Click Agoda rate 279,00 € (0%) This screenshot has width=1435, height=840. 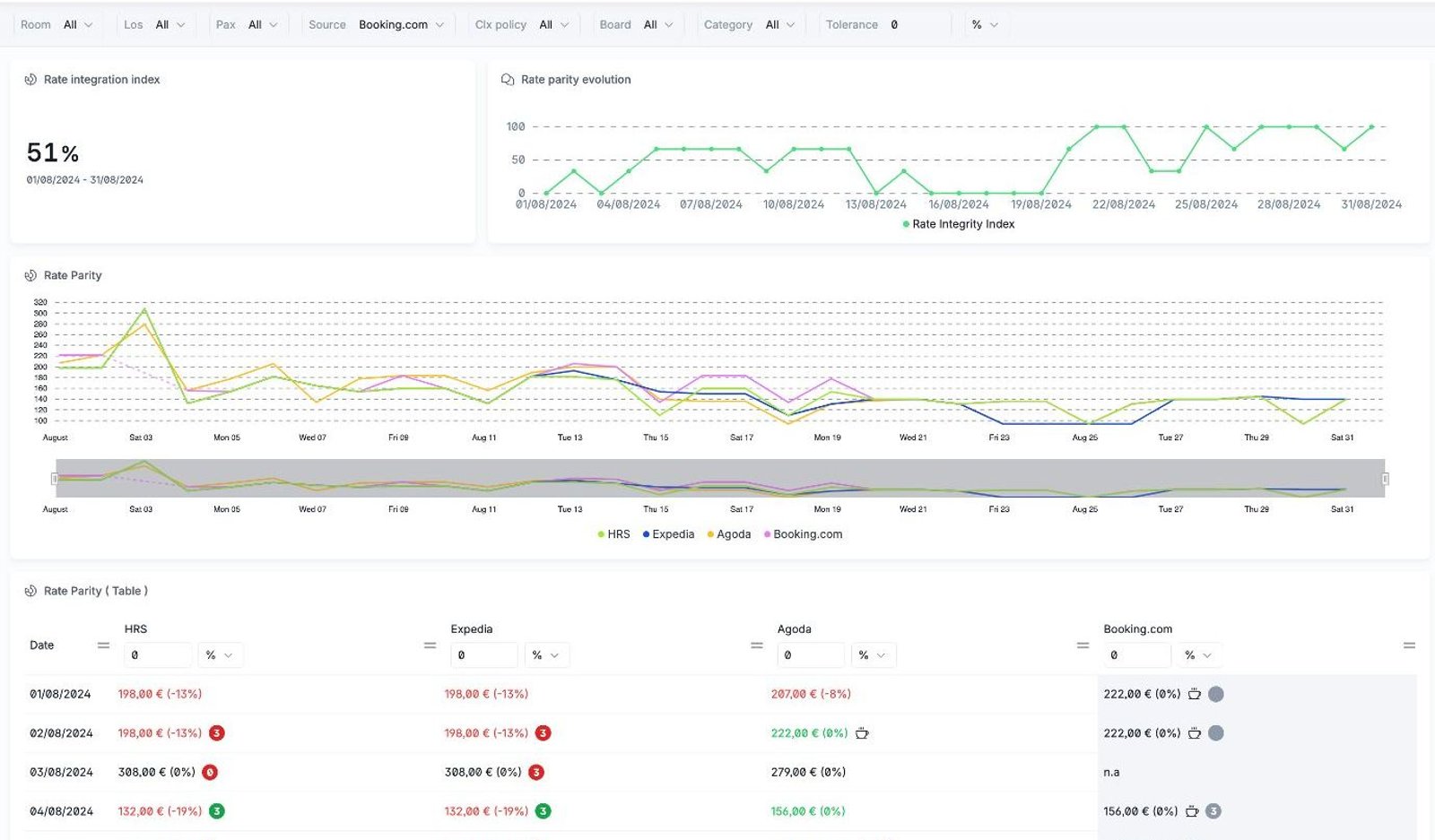pyautogui.click(x=809, y=772)
